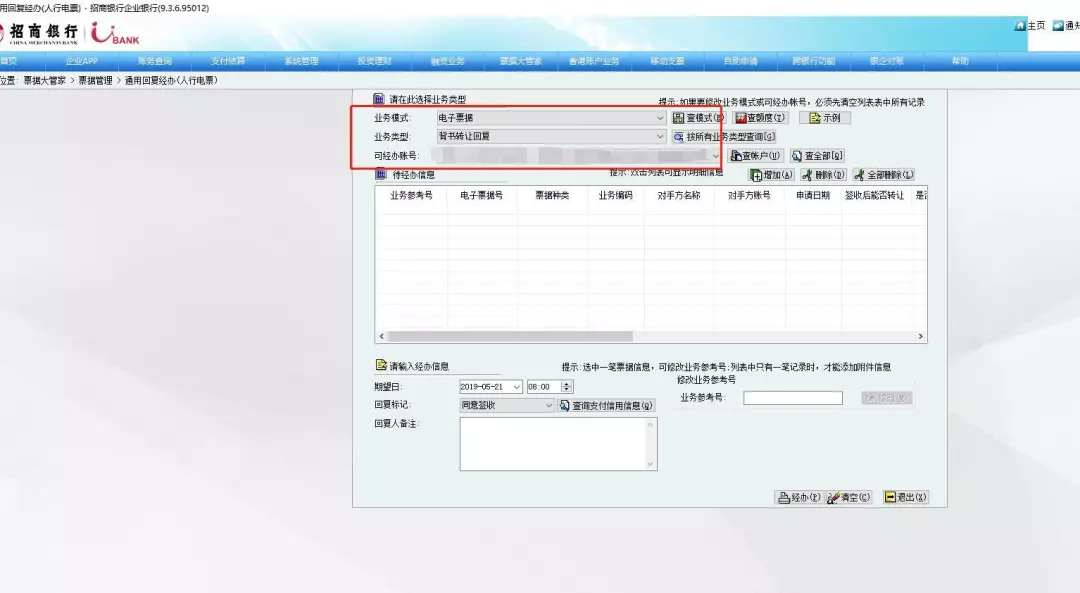The height and width of the screenshot is (593, 1080).
Task: Click 退出 to exit the form
Action: tap(905, 497)
